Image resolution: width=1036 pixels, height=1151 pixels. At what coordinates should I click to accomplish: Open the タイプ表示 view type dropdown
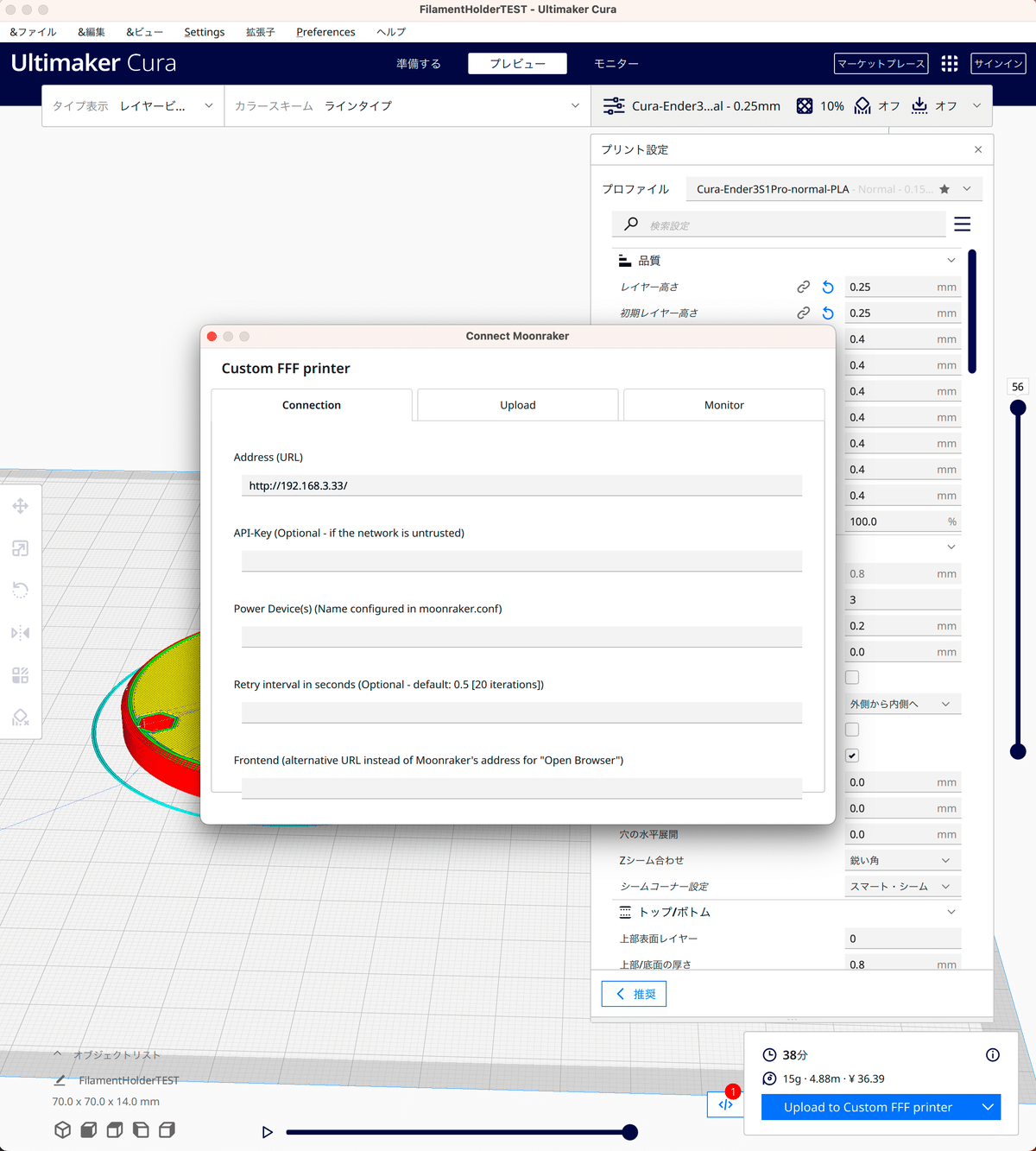coord(133,105)
